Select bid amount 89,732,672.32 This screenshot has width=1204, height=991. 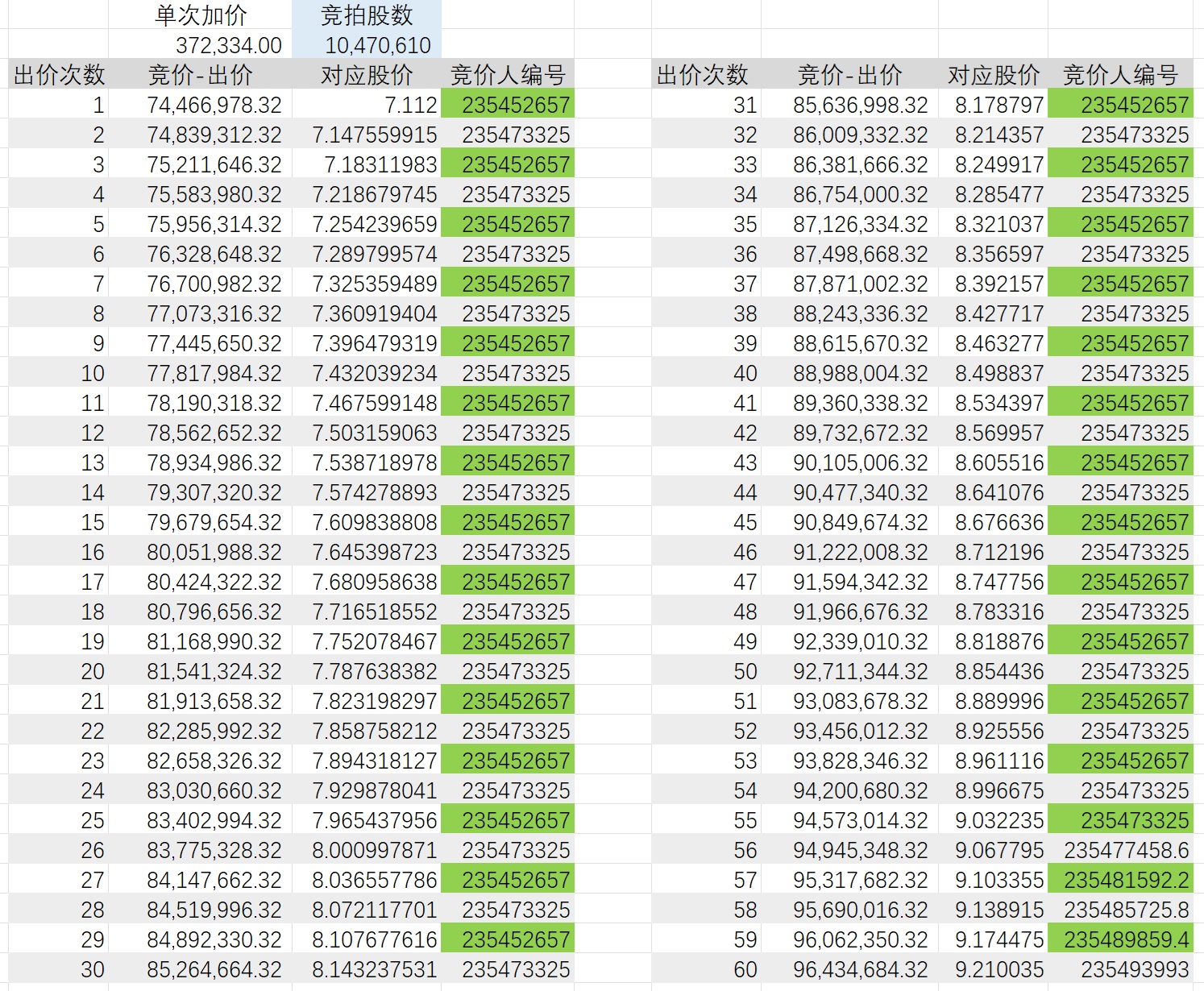[x=849, y=433]
